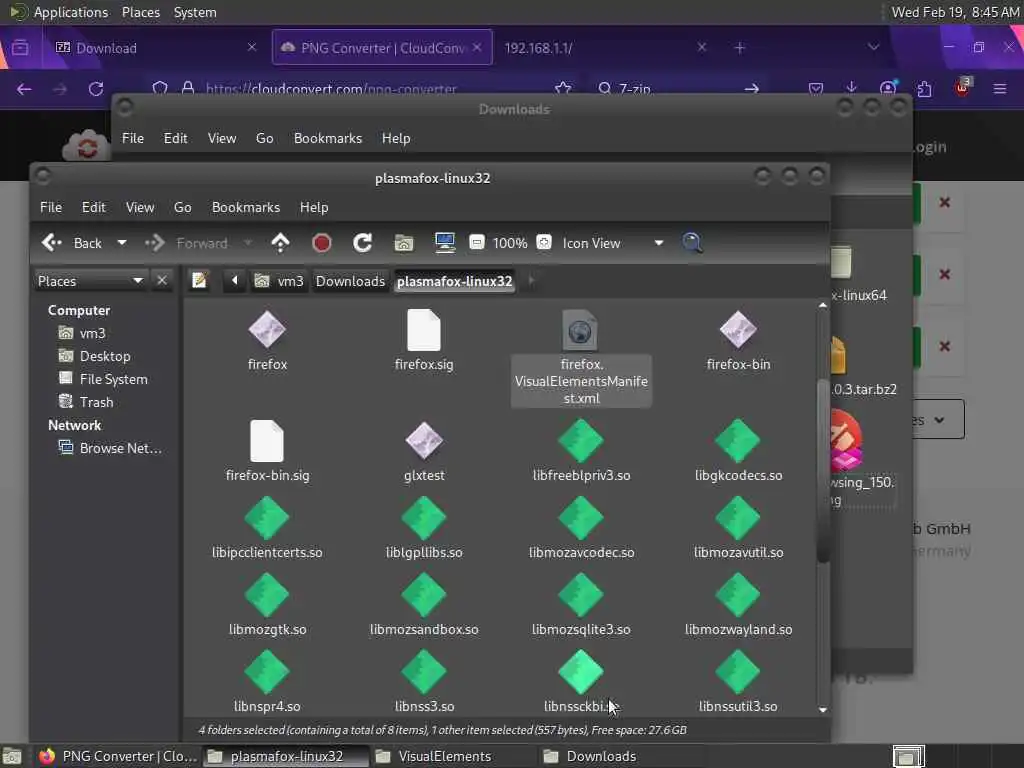This screenshot has height=768, width=1024.
Task: Zoom out folder view
Action: point(477,243)
